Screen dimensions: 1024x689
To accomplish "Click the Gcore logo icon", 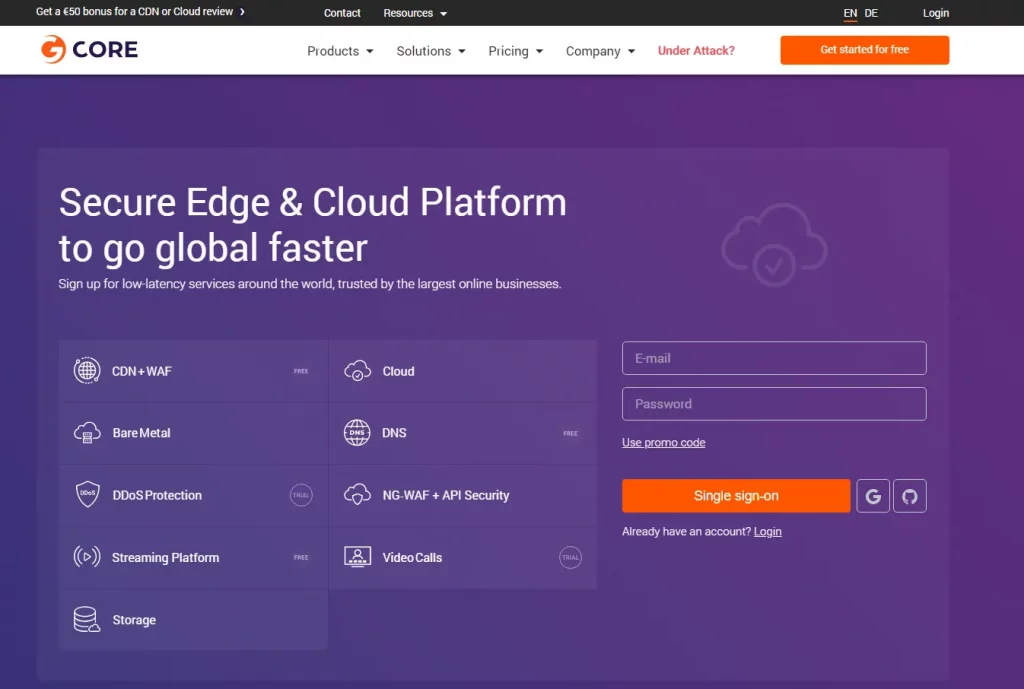I will [x=54, y=50].
